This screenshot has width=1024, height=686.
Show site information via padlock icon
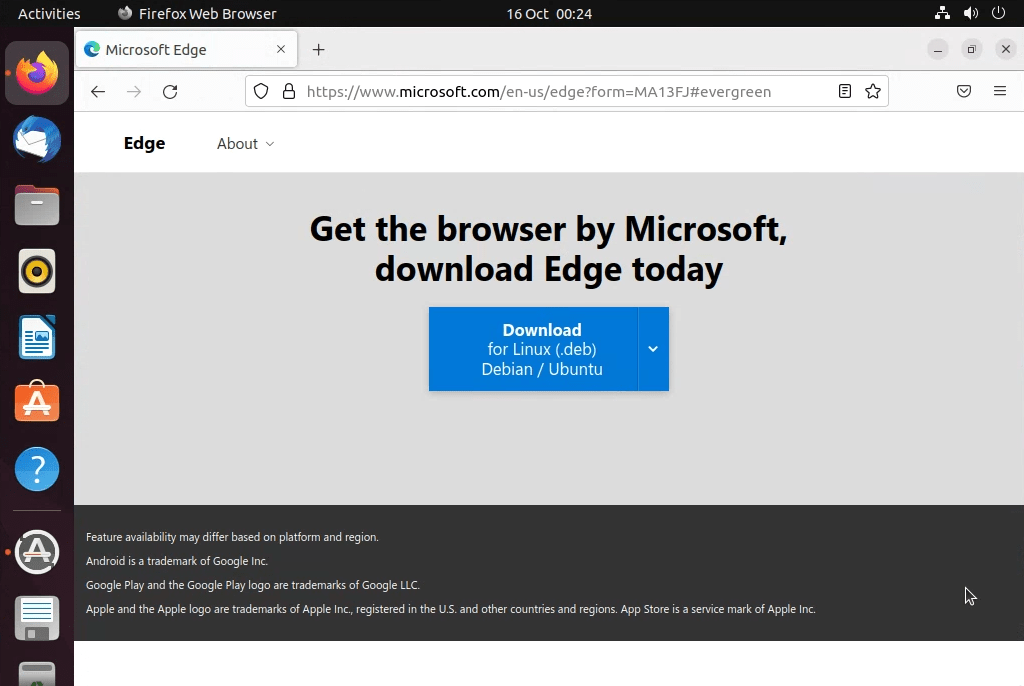[x=289, y=92]
